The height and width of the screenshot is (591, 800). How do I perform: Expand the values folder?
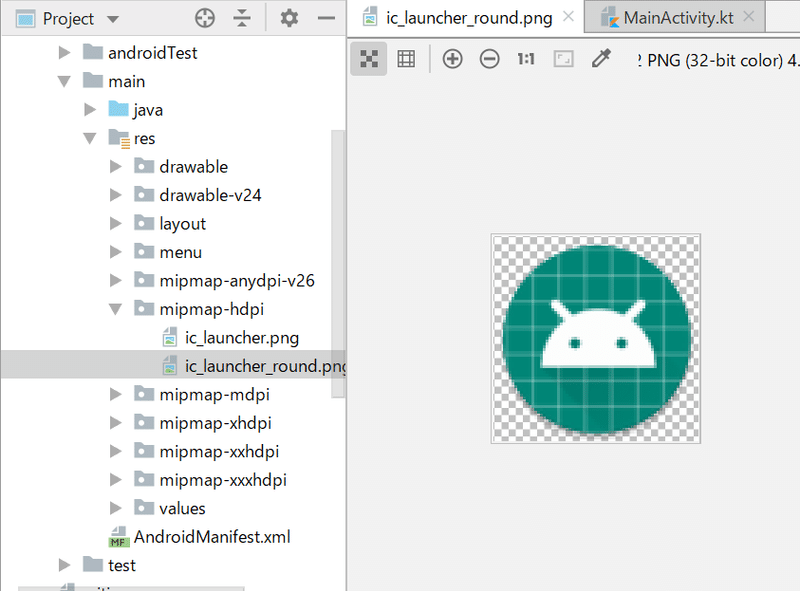[116, 508]
